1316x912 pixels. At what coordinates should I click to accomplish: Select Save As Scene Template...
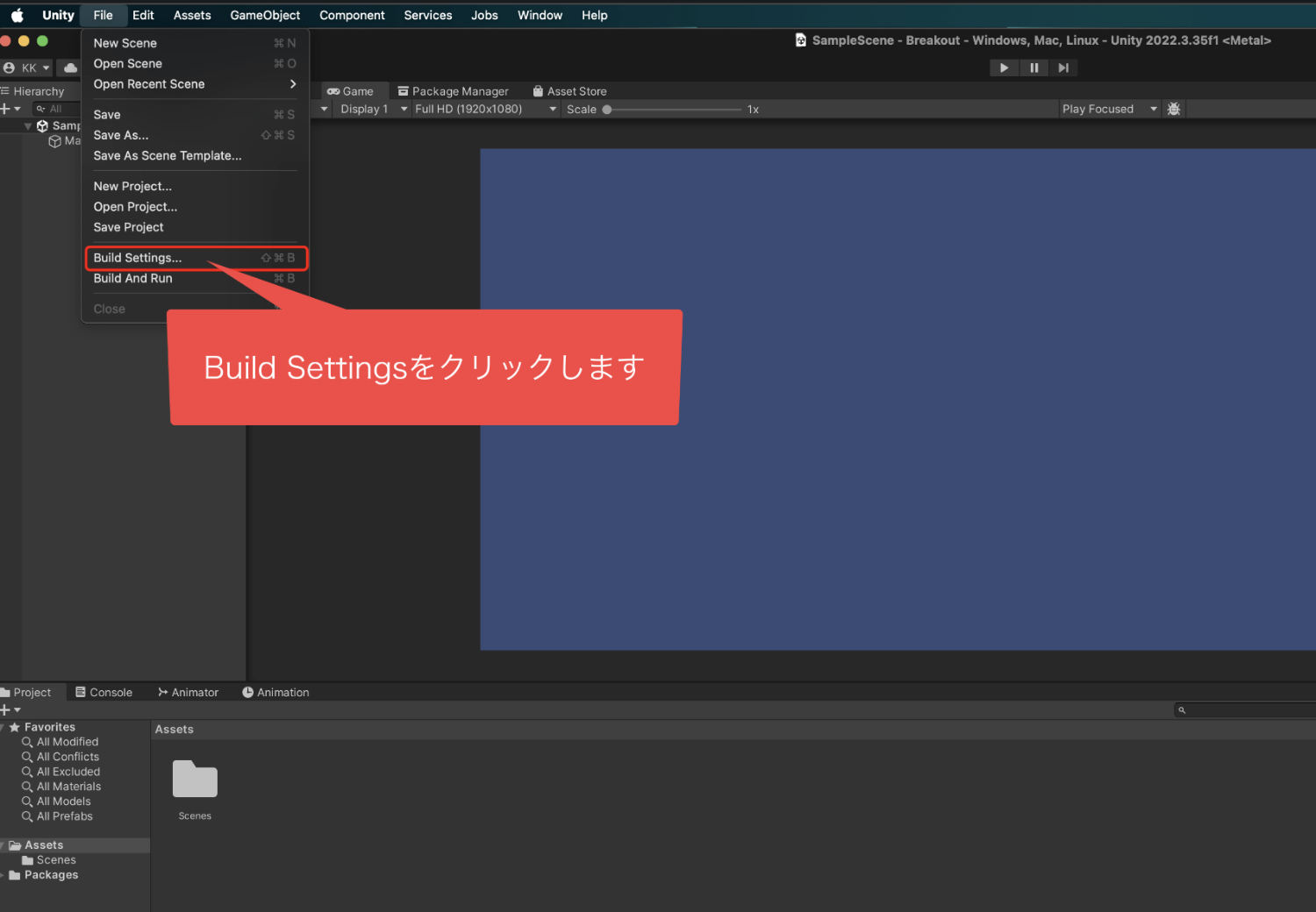(x=195, y=155)
